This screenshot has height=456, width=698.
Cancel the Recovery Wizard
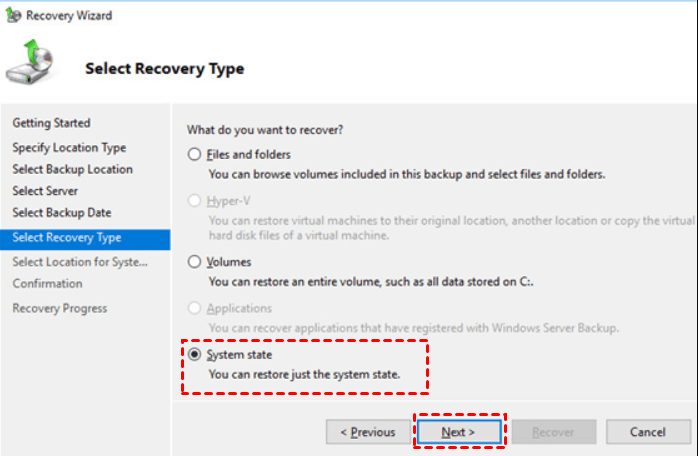click(x=648, y=432)
